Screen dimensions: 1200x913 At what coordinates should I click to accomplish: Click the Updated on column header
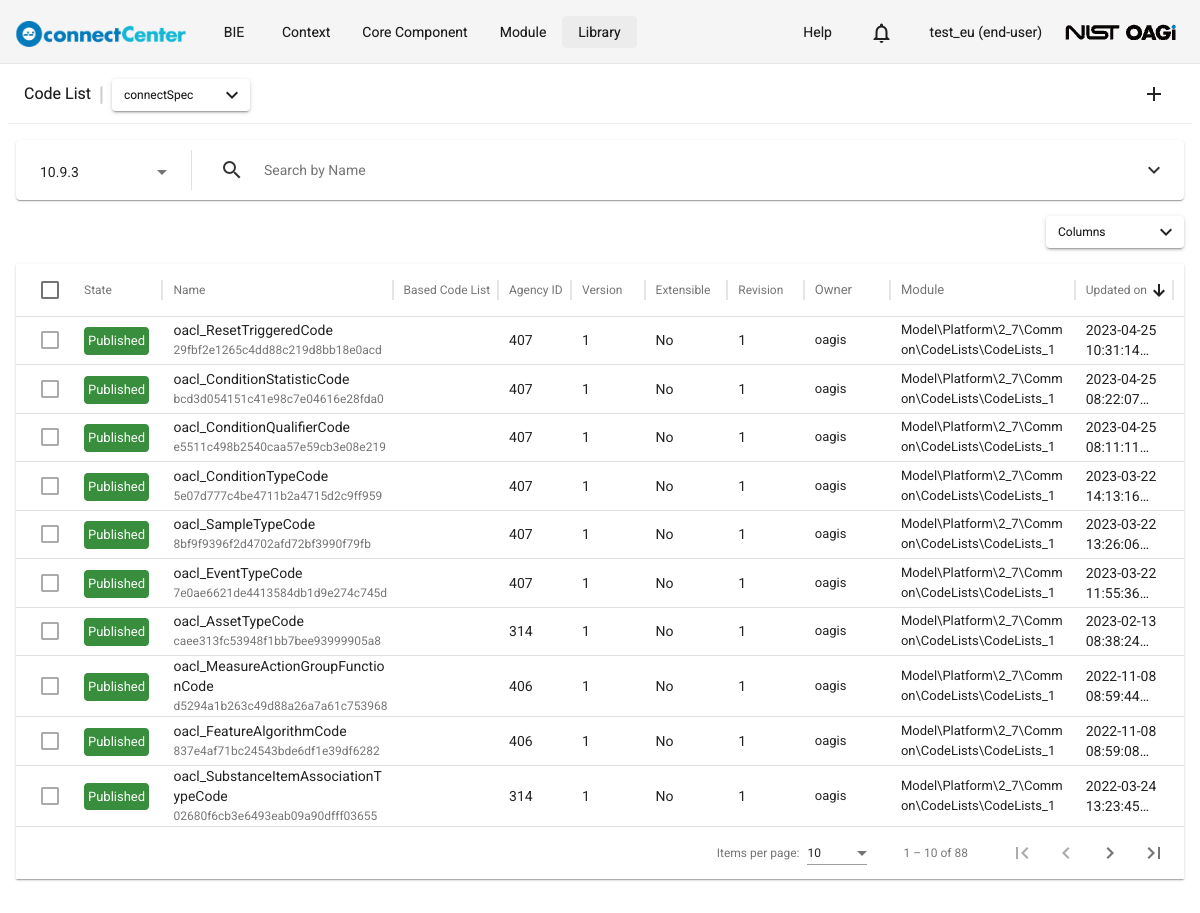1116,290
